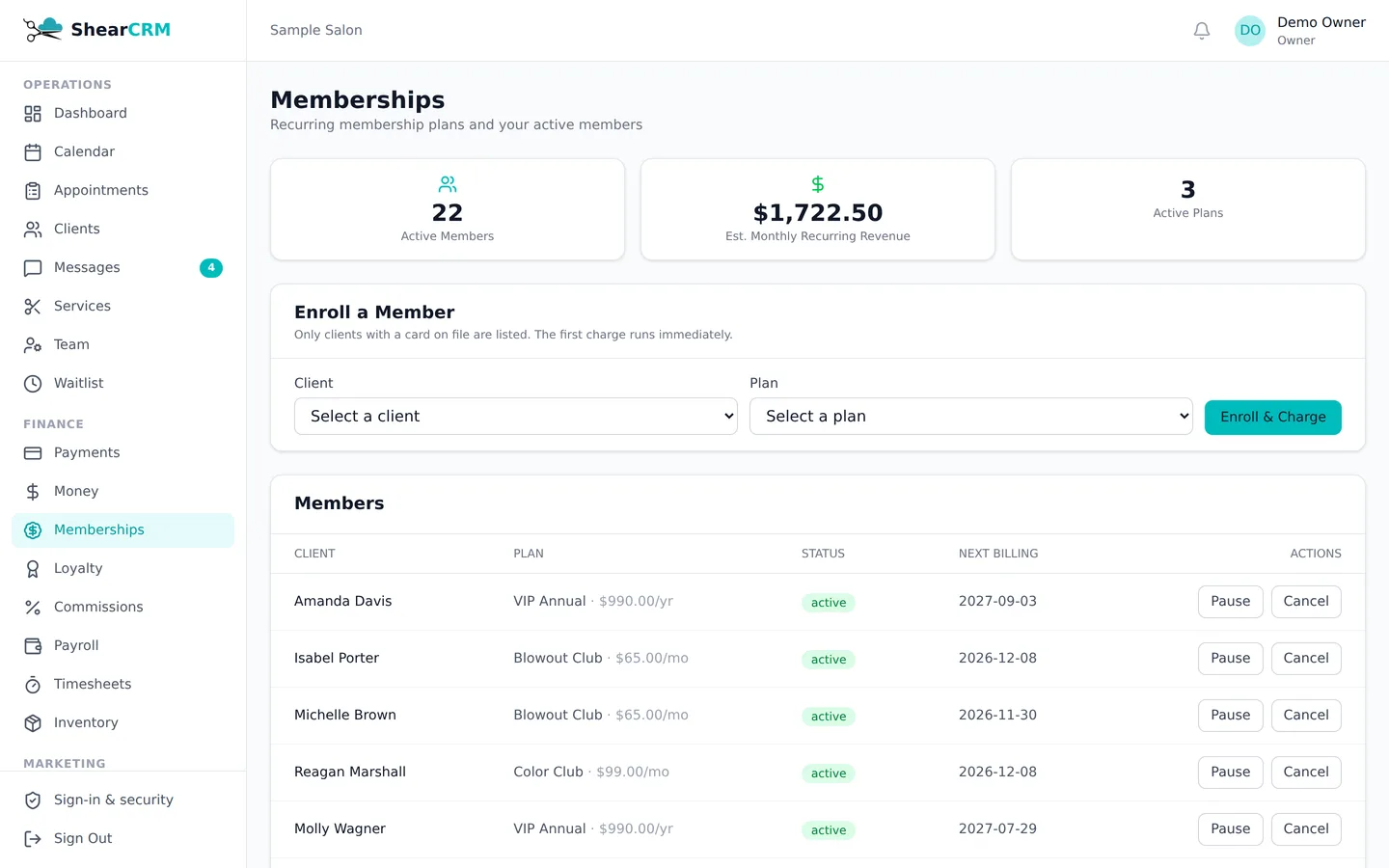Click the Sign Out arrow icon
1389x868 pixels.
click(x=33, y=839)
